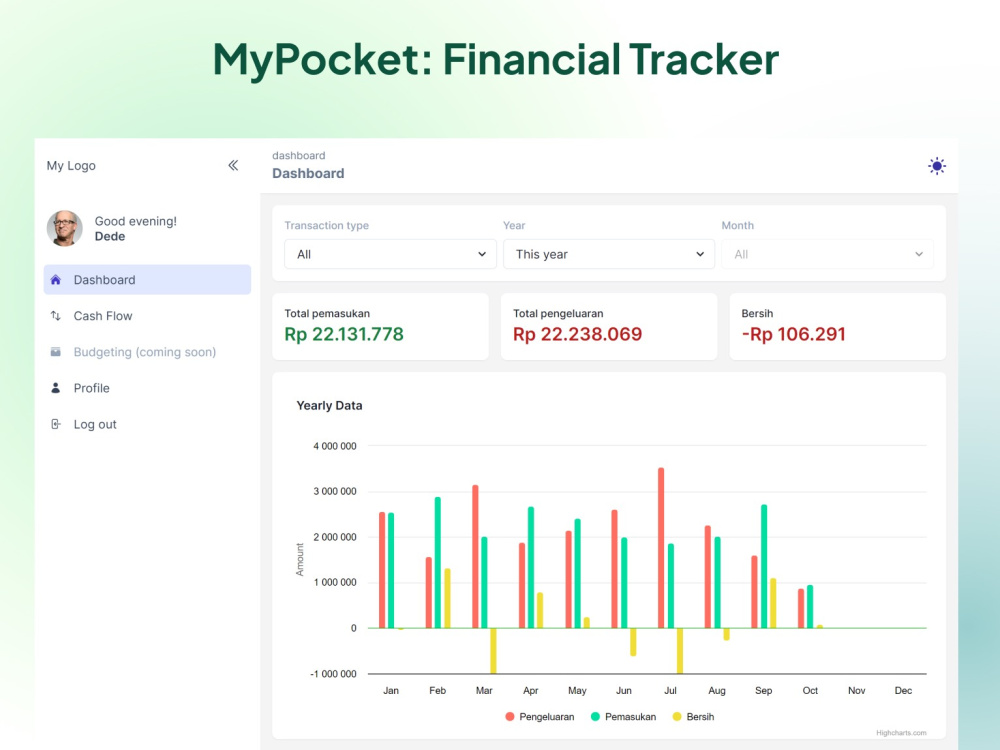Click the Budgeting wallet icon
Image resolution: width=1000 pixels, height=750 pixels.
pos(55,352)
